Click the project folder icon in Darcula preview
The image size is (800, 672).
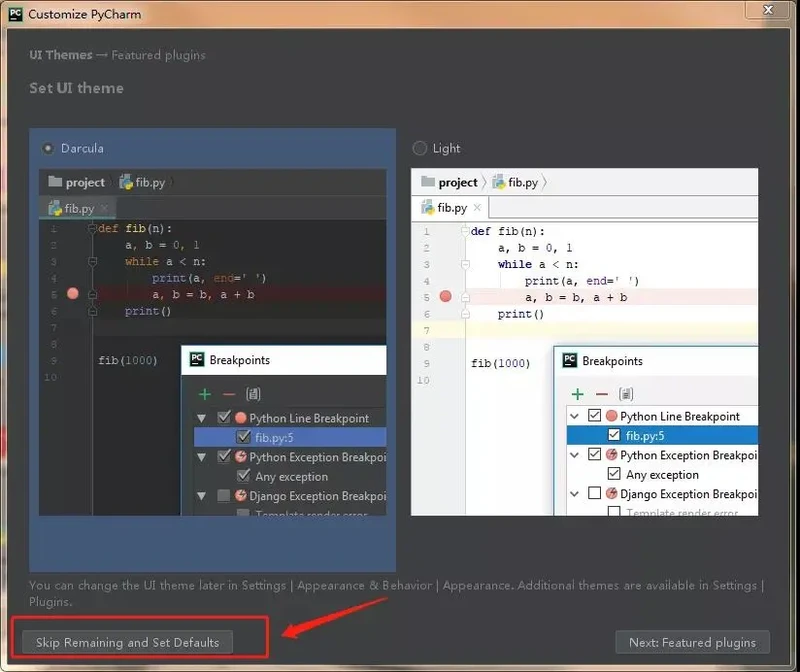coord(55,182)
